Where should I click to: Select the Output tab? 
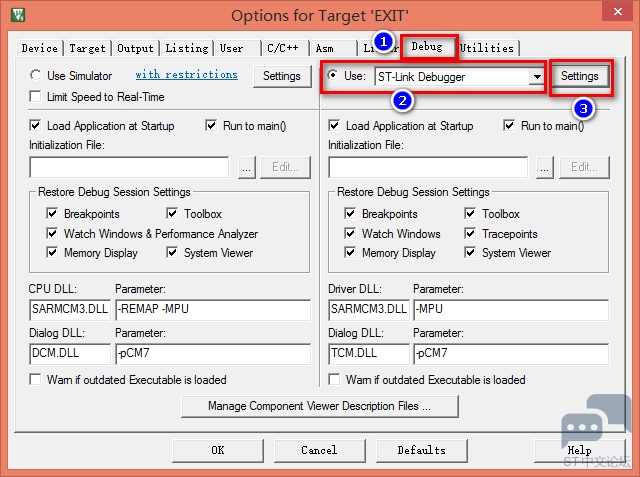point(135,48)
